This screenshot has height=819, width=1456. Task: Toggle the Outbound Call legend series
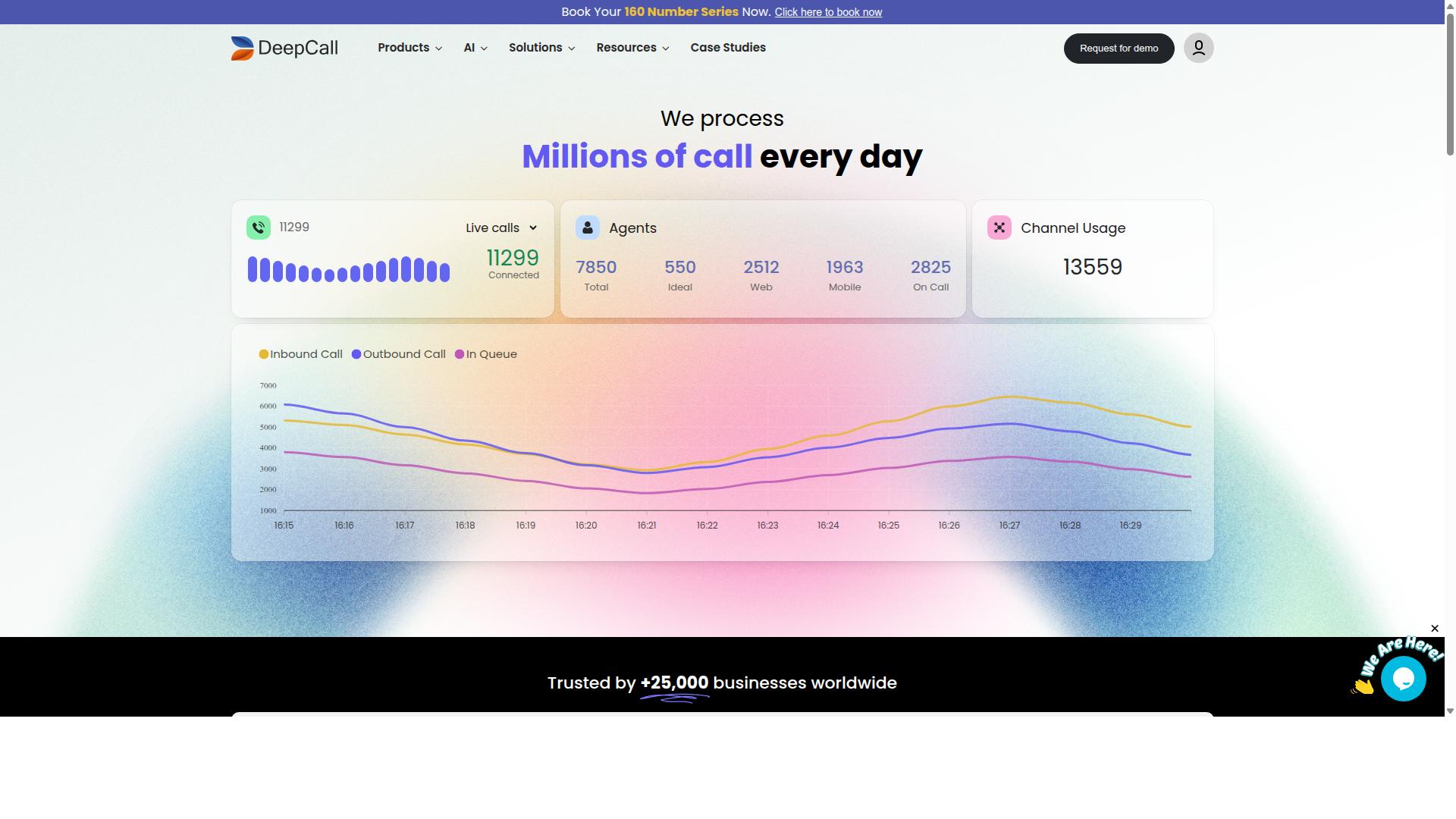(x=398, y=354)
